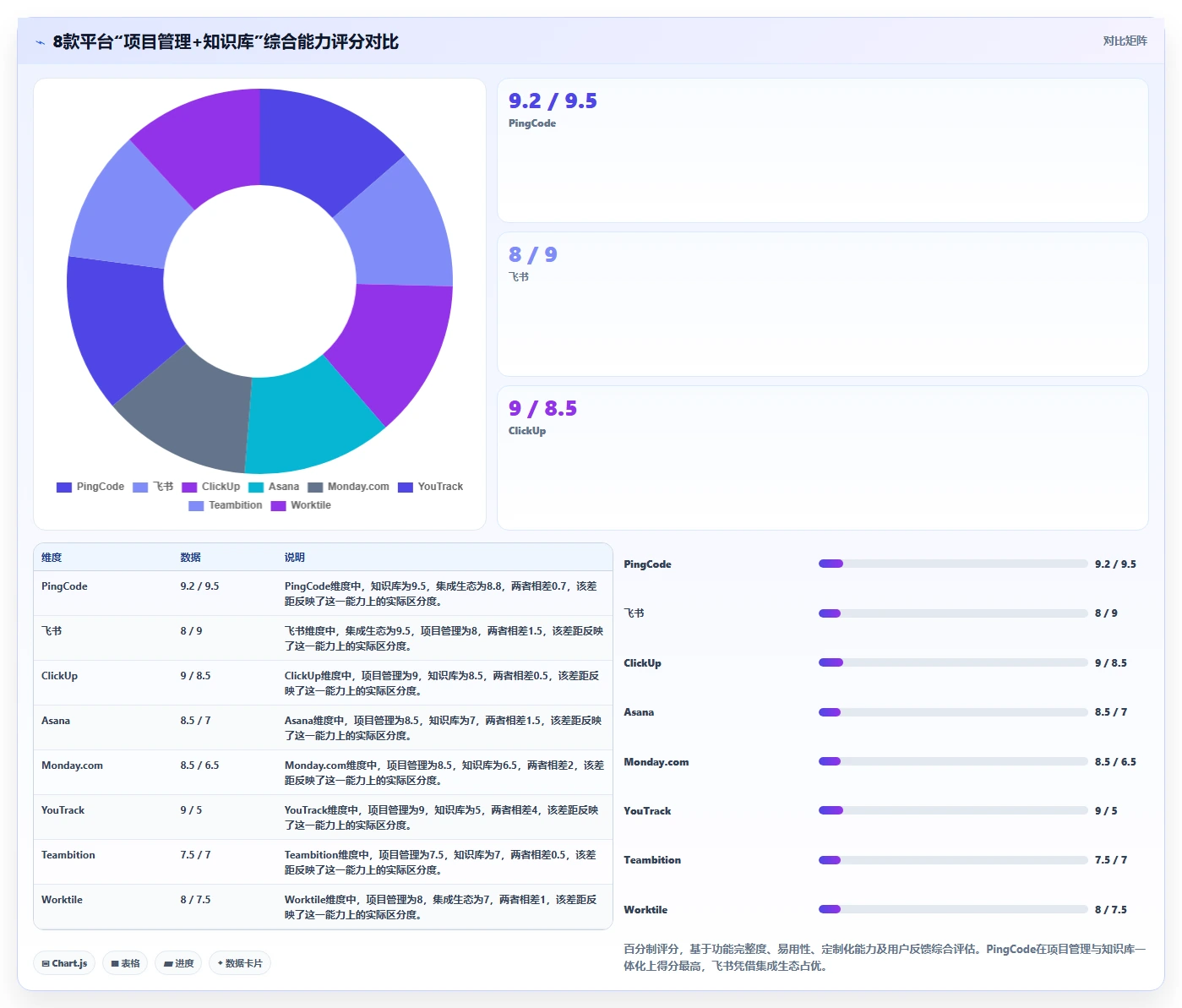Select Monday.com row name in table
Screen dimensions: 1182x1008
[72, 766]
